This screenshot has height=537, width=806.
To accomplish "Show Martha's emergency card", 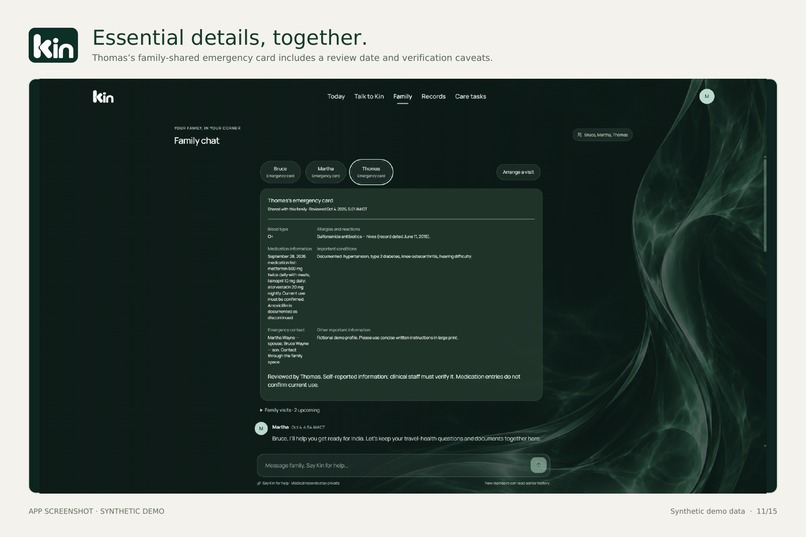I will [325, 172].
